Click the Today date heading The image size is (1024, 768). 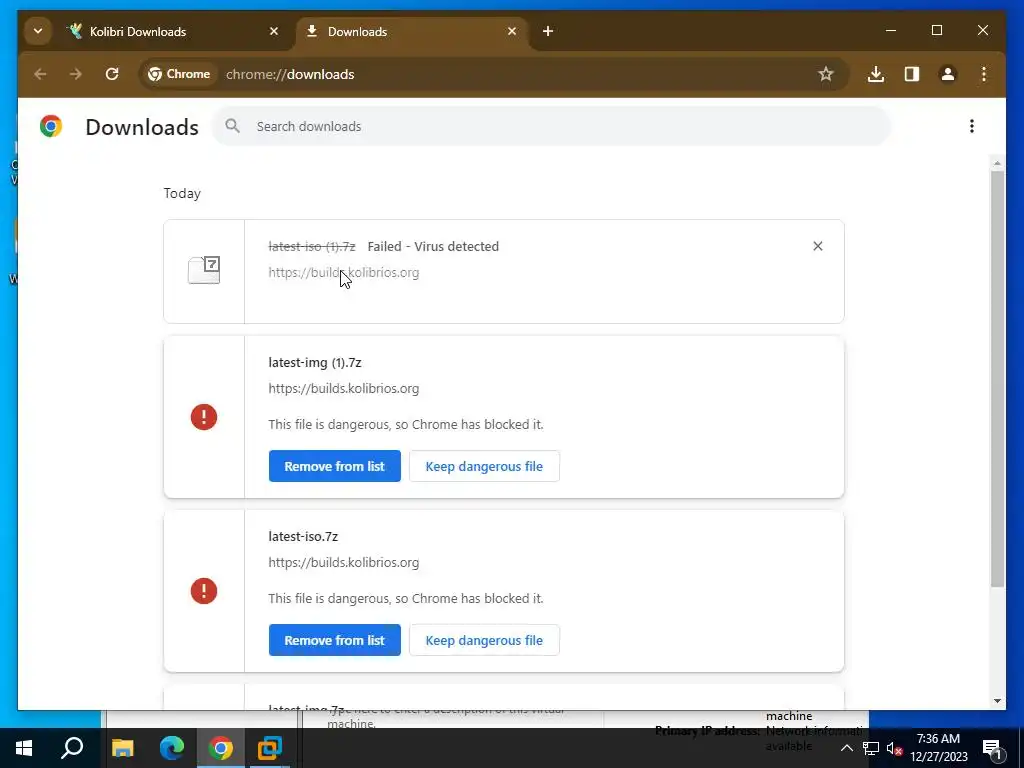182,193
